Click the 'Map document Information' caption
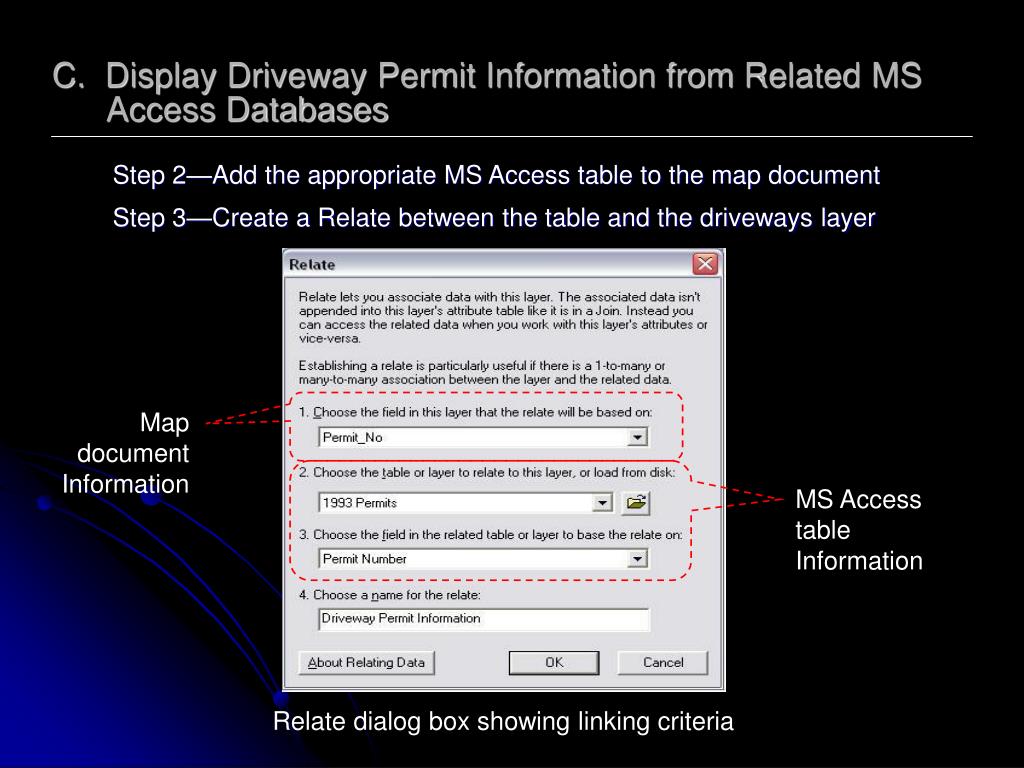The image size is (1024, 768). click(x=126, y=453)
